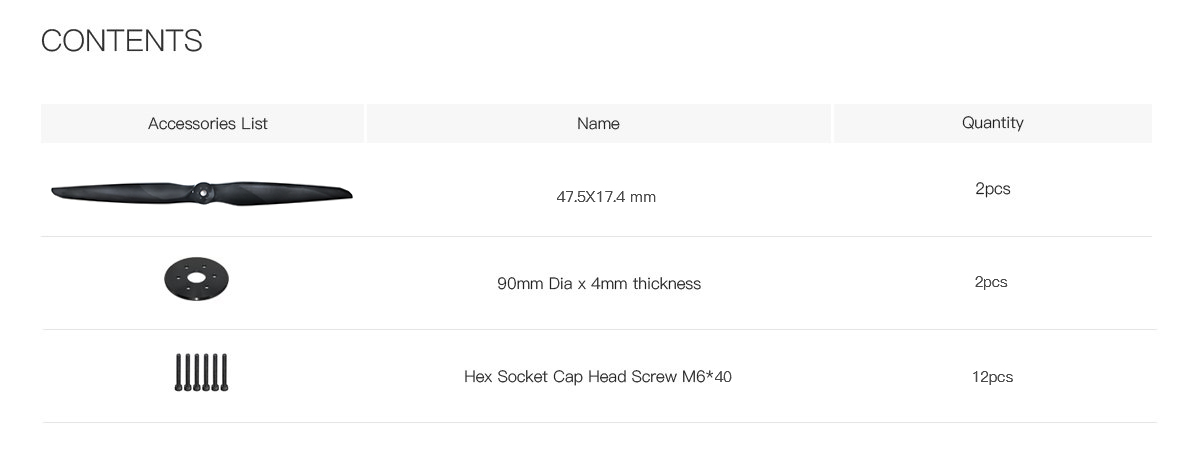Select the Name column header

(x=598, y=124)
